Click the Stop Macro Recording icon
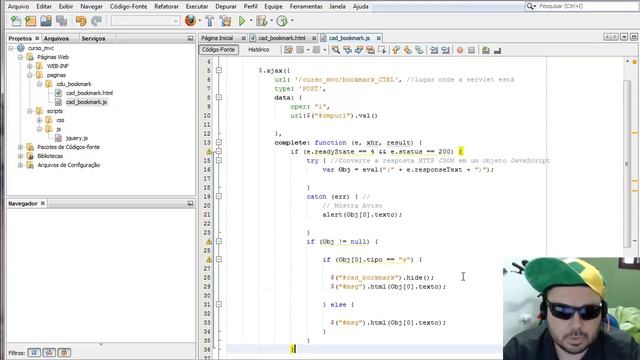 pyautogui.click(x=471, y=50)
